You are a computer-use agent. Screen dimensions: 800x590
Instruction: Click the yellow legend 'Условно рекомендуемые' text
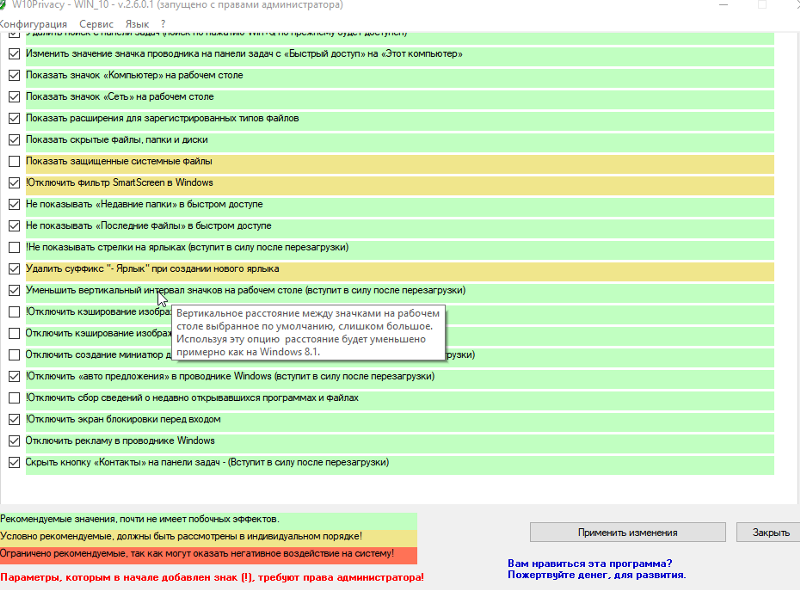click(x=181, y=536)
